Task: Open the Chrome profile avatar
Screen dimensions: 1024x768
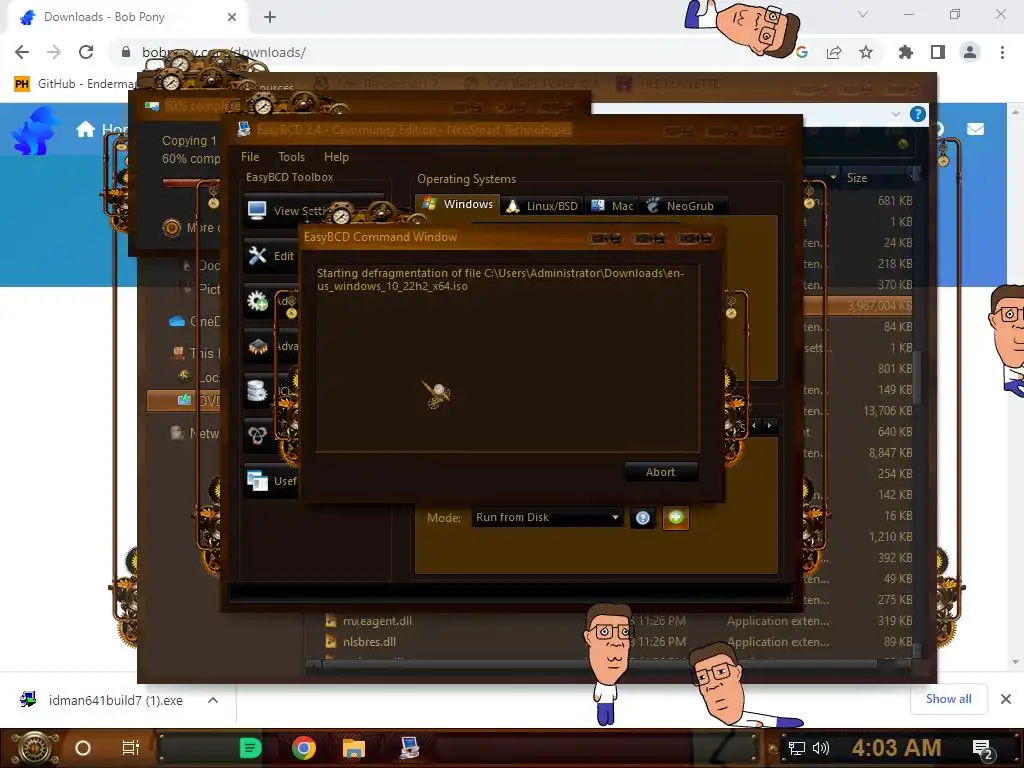Action: 970,52
